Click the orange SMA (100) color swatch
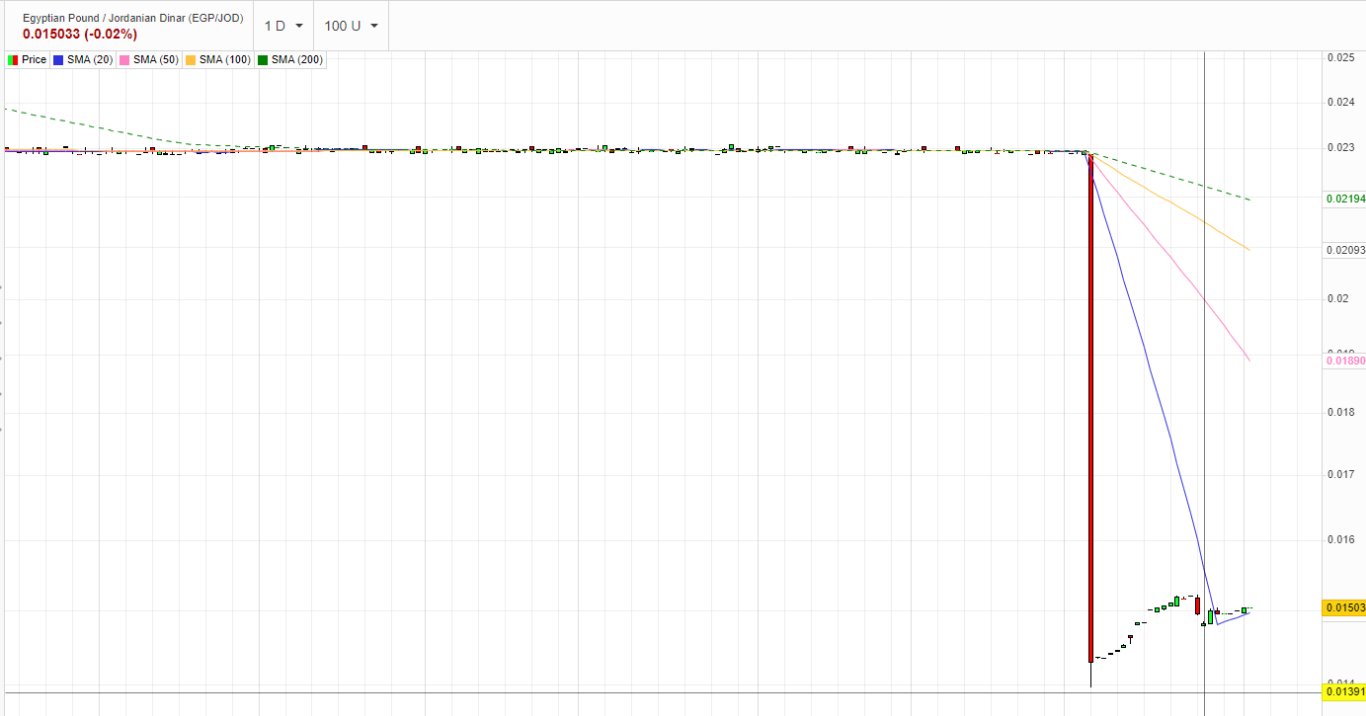Screen dimensions: 1366x716 pos(190,60)
